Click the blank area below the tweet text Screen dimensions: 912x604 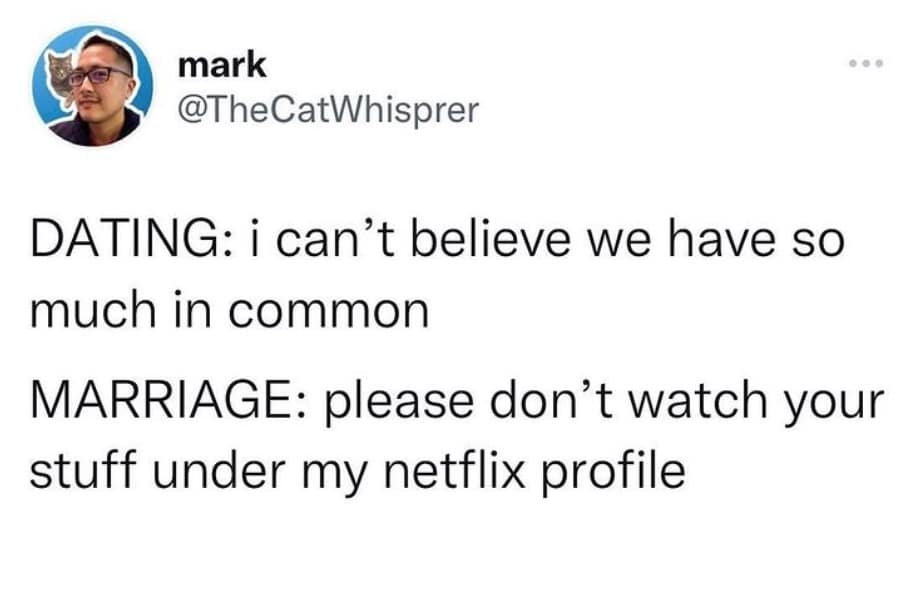(x=456, y=553)
